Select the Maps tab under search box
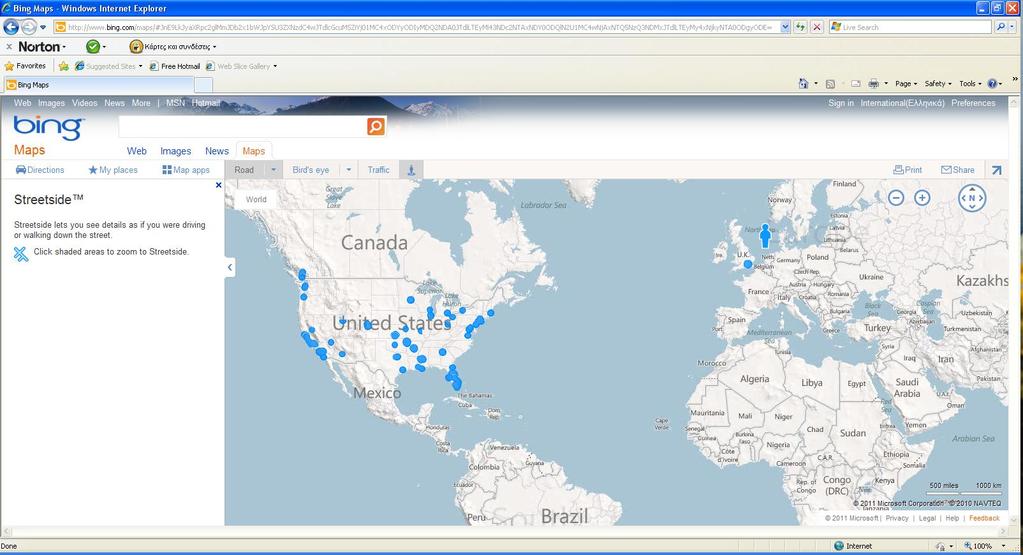Screen dimensions: 1023x555 254,151
